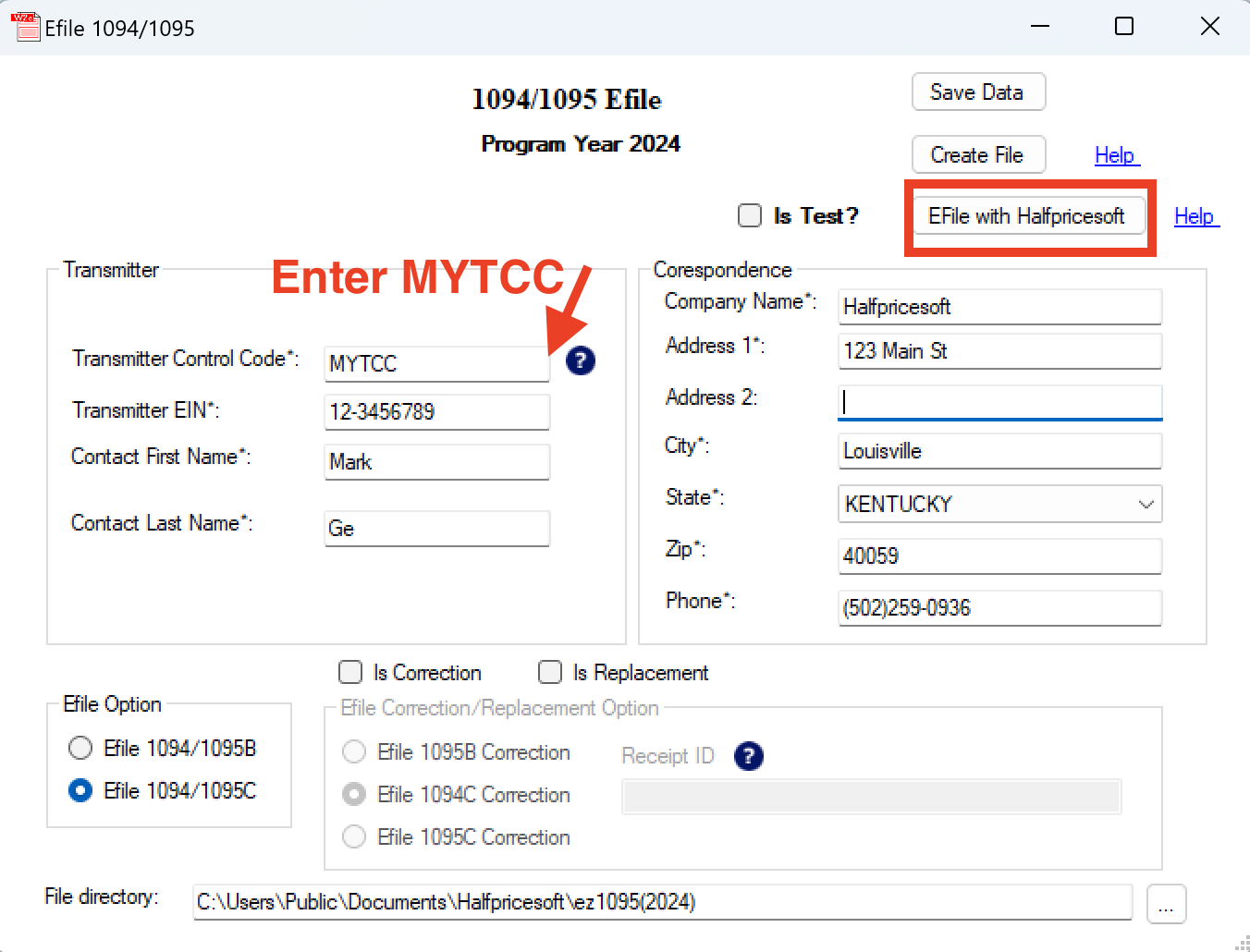This screenshot has width=1250, height=952.
Task: Click the Save Data button
Action: coord(978,92)
